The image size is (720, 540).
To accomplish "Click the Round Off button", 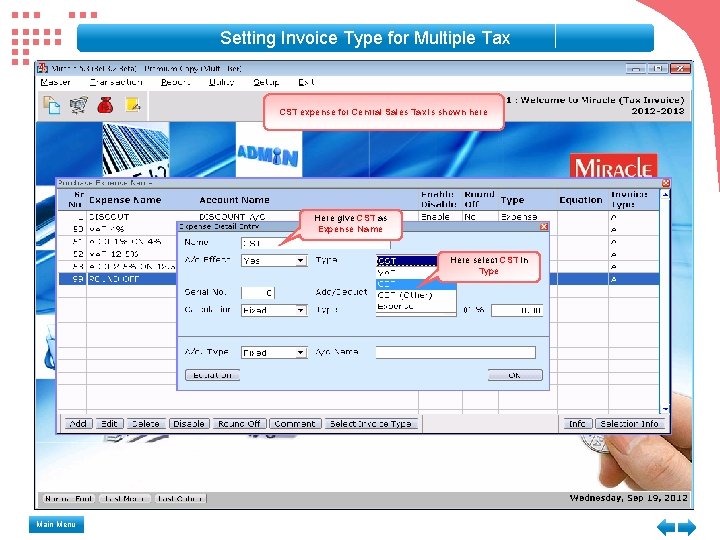I will (239, 423).
